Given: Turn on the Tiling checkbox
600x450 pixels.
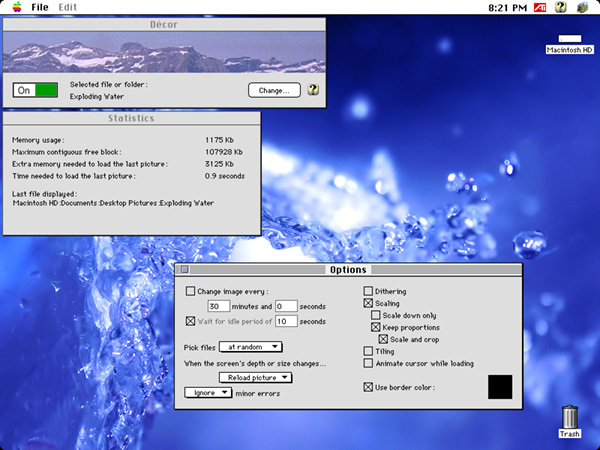Looking at the screenshot, I should tap(368, 351).
